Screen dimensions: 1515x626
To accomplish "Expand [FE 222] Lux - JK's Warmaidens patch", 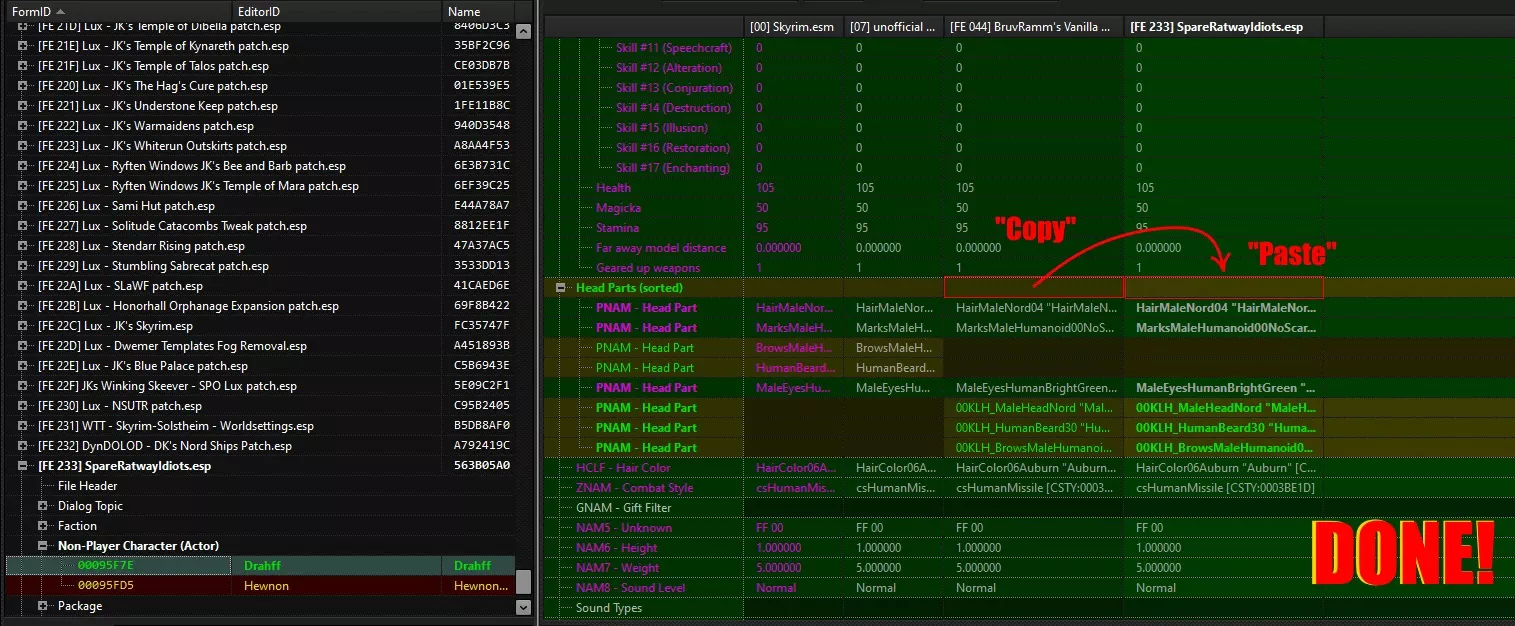I will pos(24,126).
